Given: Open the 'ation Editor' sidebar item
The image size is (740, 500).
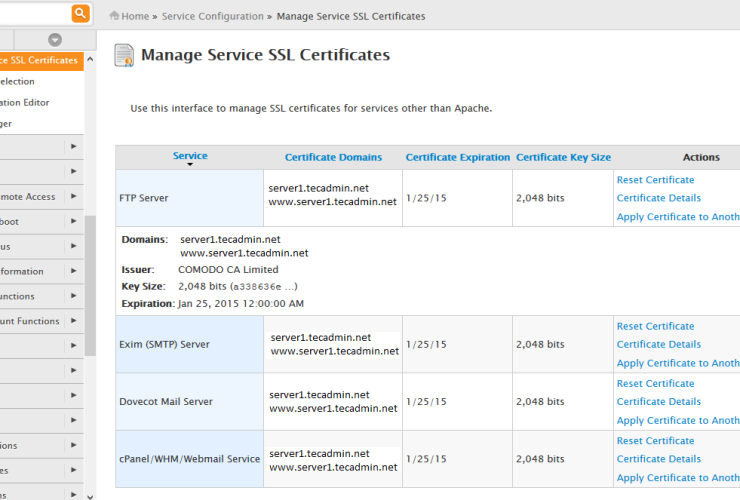Looking at the screenshot, I should point(25,103).
